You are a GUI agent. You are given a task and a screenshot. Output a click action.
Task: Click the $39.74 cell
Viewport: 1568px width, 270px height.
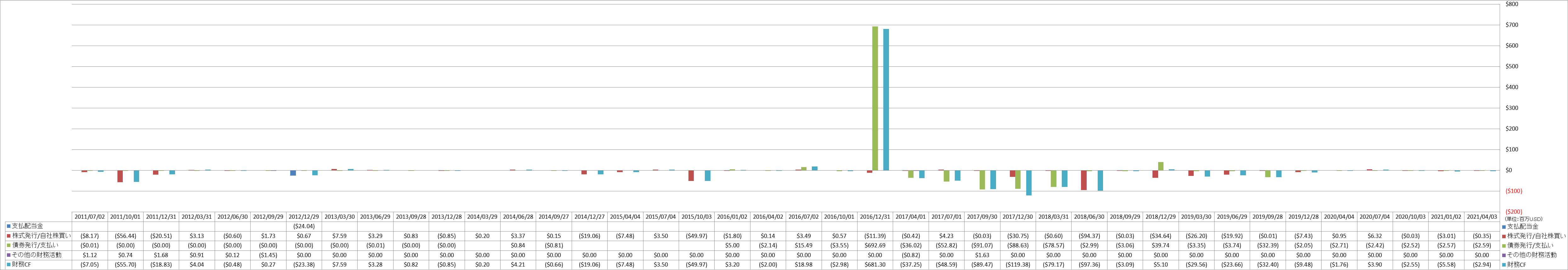tap(1160, 246)
